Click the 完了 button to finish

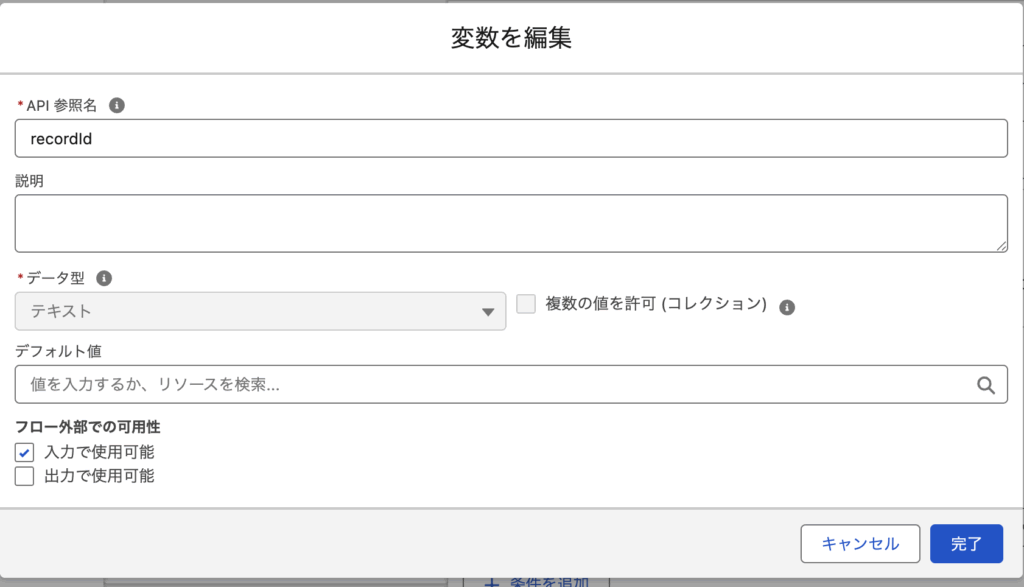click(x=966, y=544)
